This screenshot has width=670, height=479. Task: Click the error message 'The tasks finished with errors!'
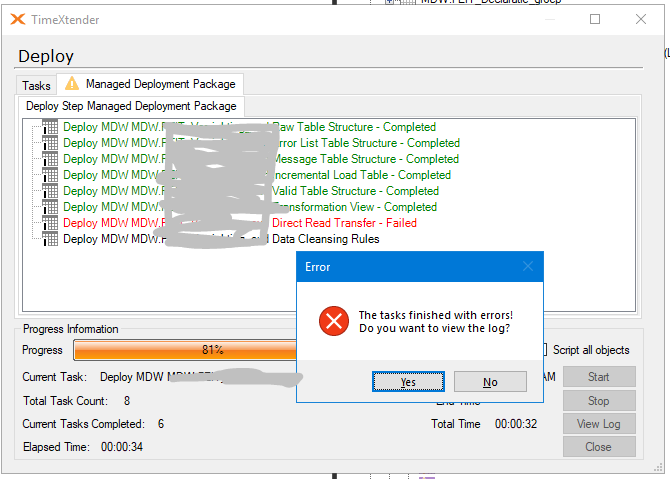coord(436,315)
